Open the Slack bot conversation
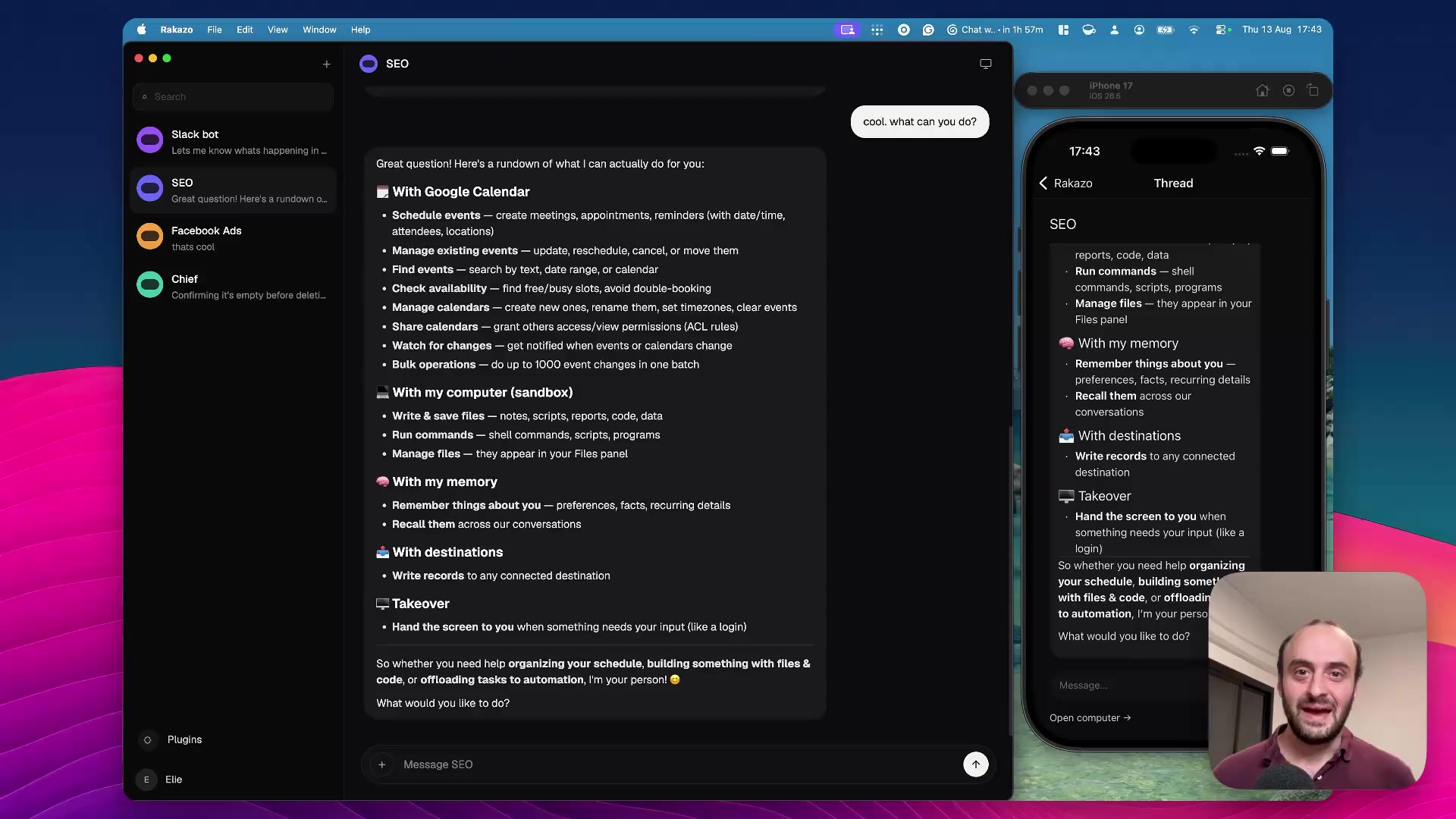 (234, 142)
